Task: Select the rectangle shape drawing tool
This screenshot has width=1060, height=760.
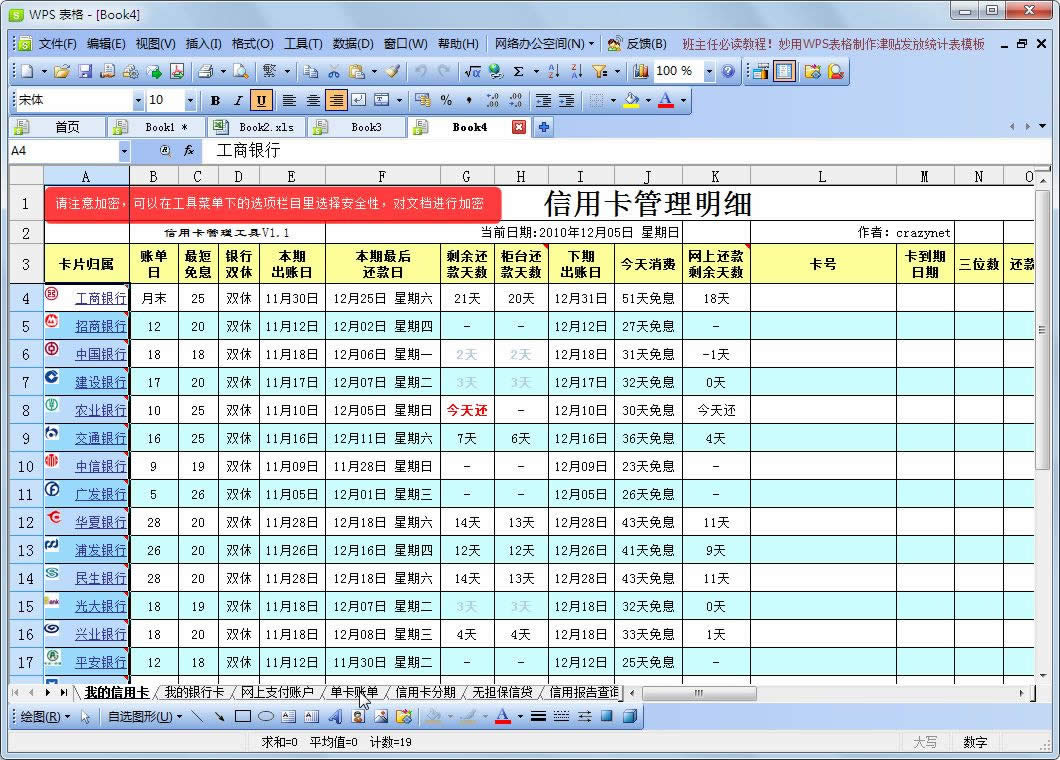Action: tap(242, 716)
